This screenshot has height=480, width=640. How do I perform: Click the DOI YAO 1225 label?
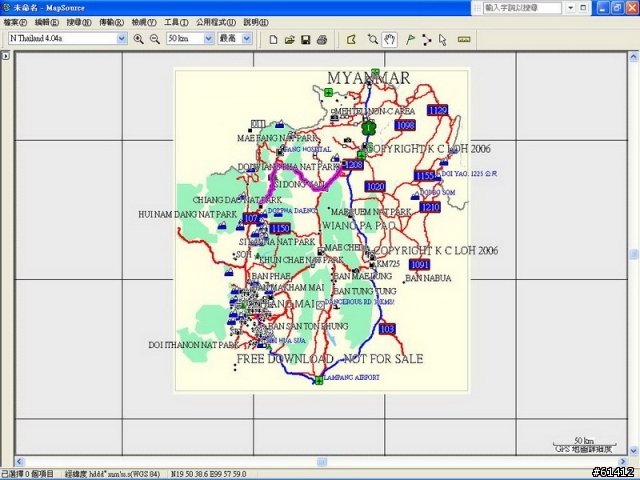click(469, 173)
